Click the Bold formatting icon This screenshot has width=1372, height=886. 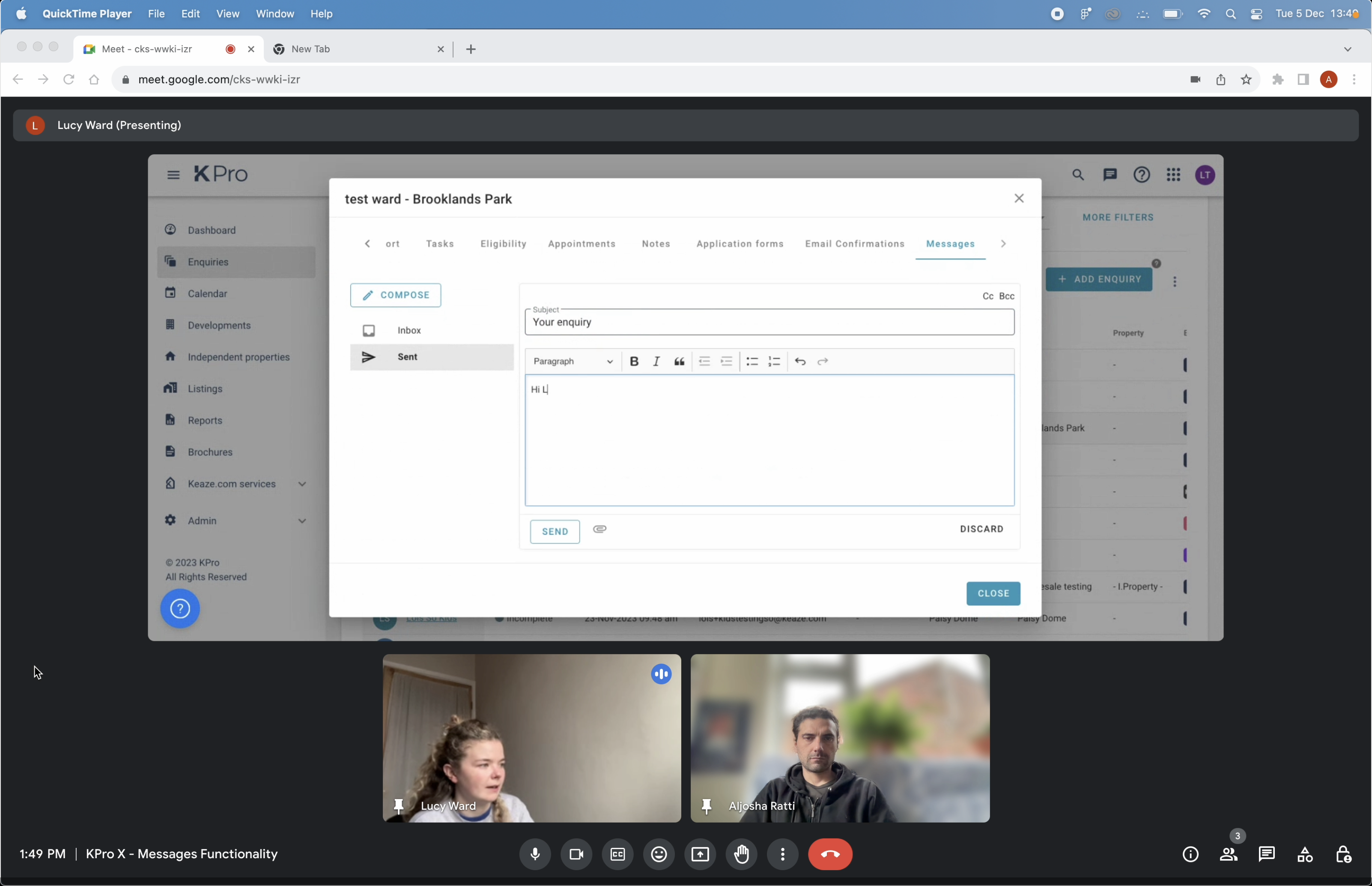click(x=634, y=361)
